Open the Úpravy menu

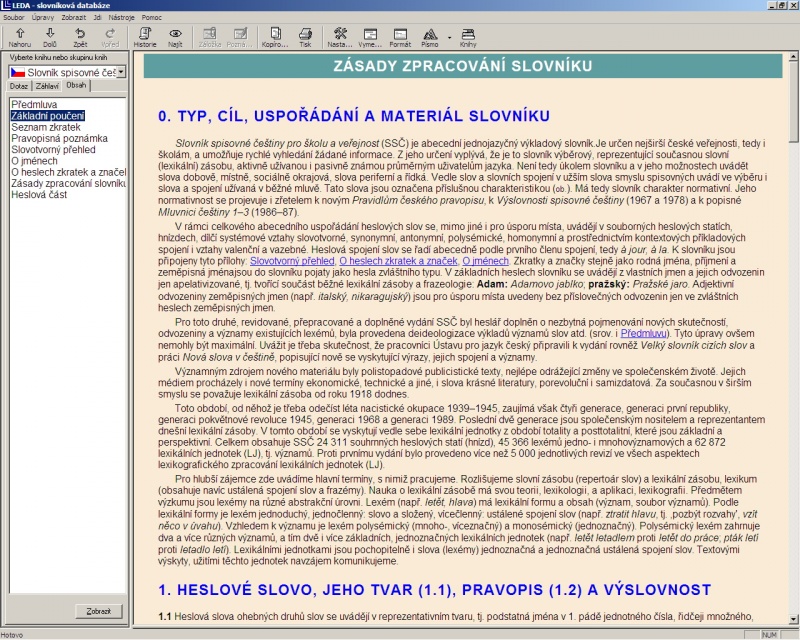click(x=43, y=17)
